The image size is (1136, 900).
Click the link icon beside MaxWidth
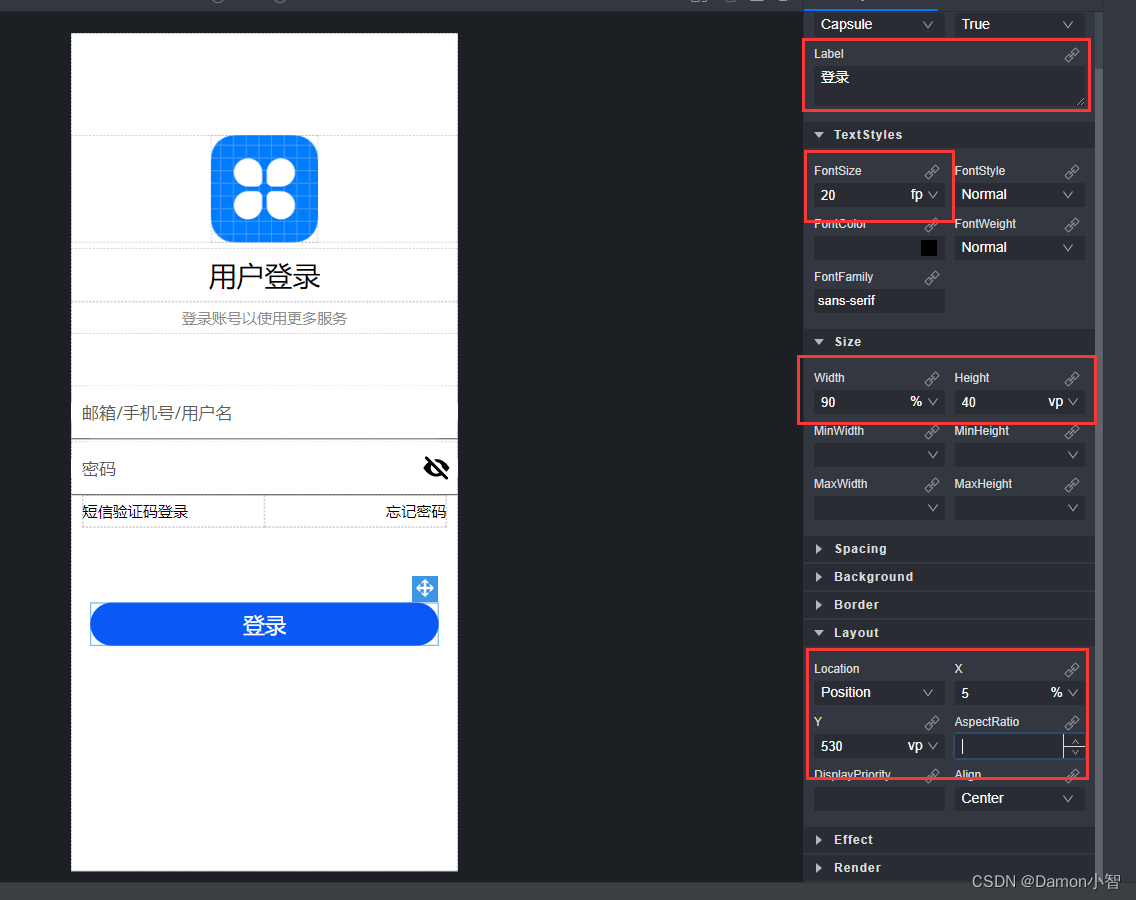932,485
